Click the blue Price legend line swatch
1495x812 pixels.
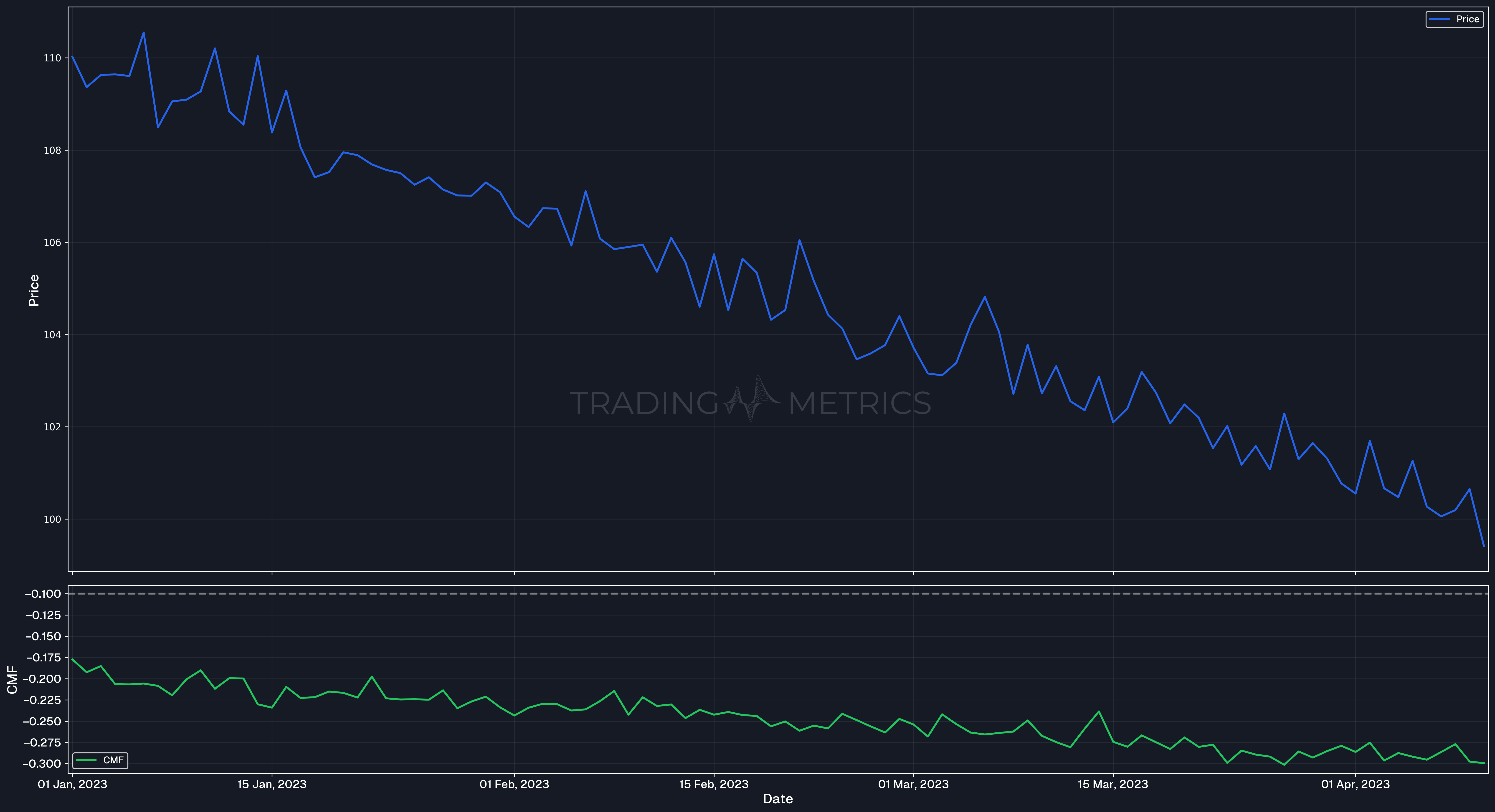pyautogui.click(x=1439, y=19)
